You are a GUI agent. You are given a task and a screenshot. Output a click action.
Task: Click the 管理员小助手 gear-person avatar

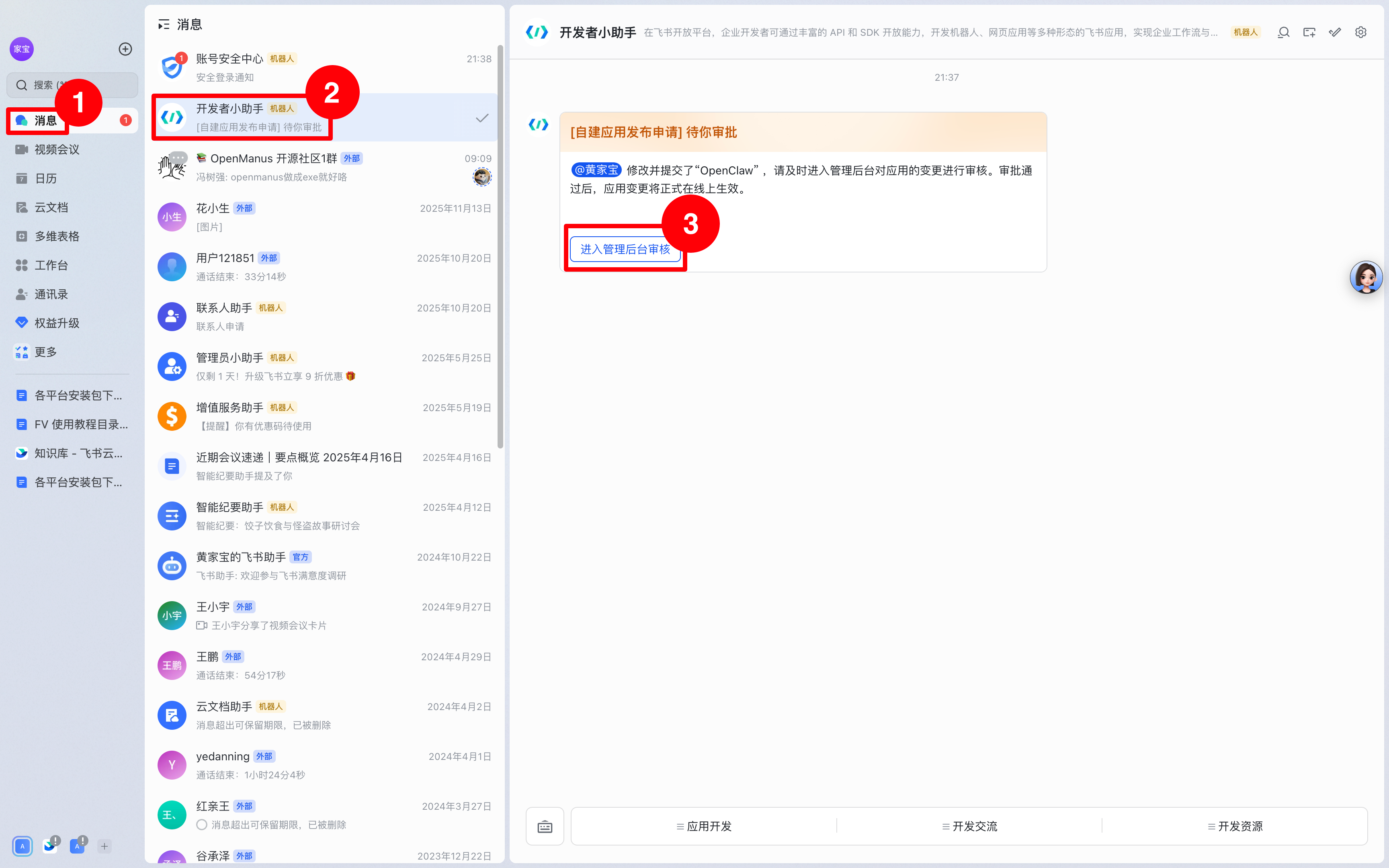[x=172, y=366]
